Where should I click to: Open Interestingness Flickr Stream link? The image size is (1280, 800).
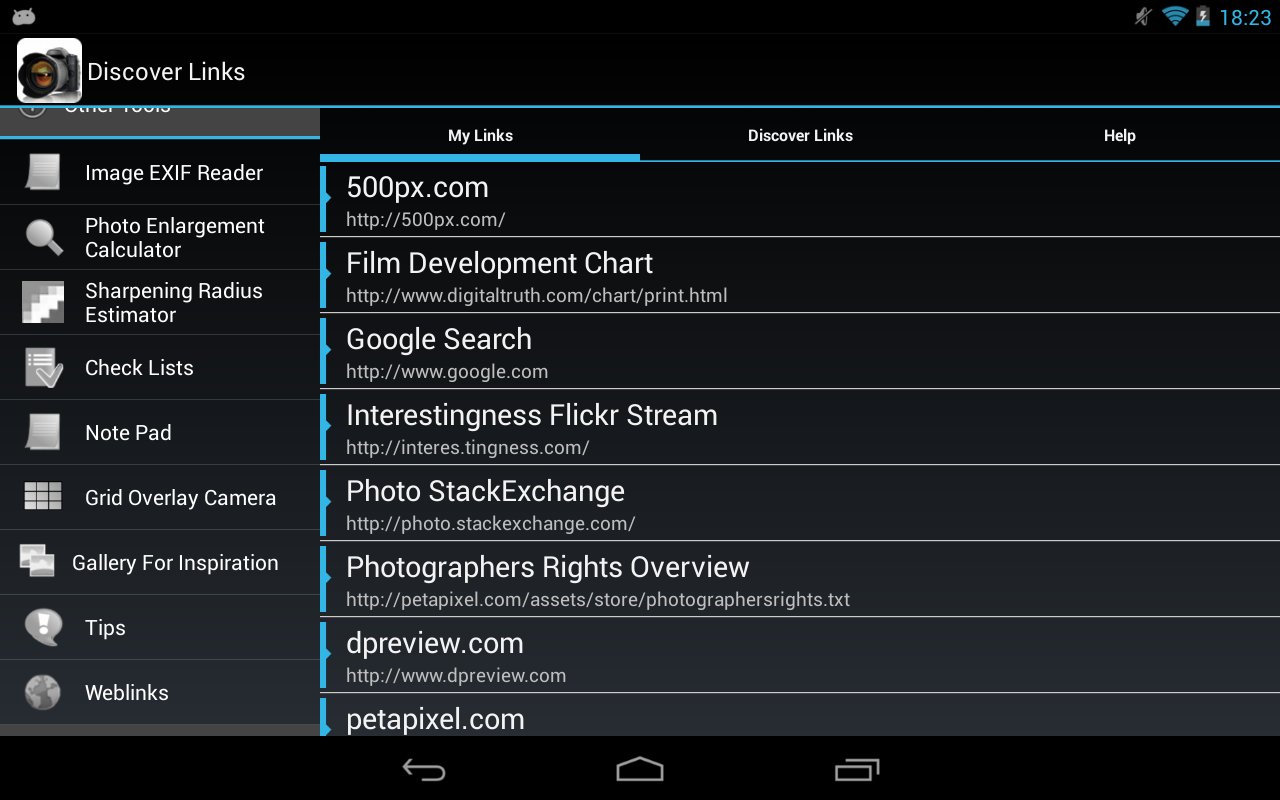(x=800, y=427)
